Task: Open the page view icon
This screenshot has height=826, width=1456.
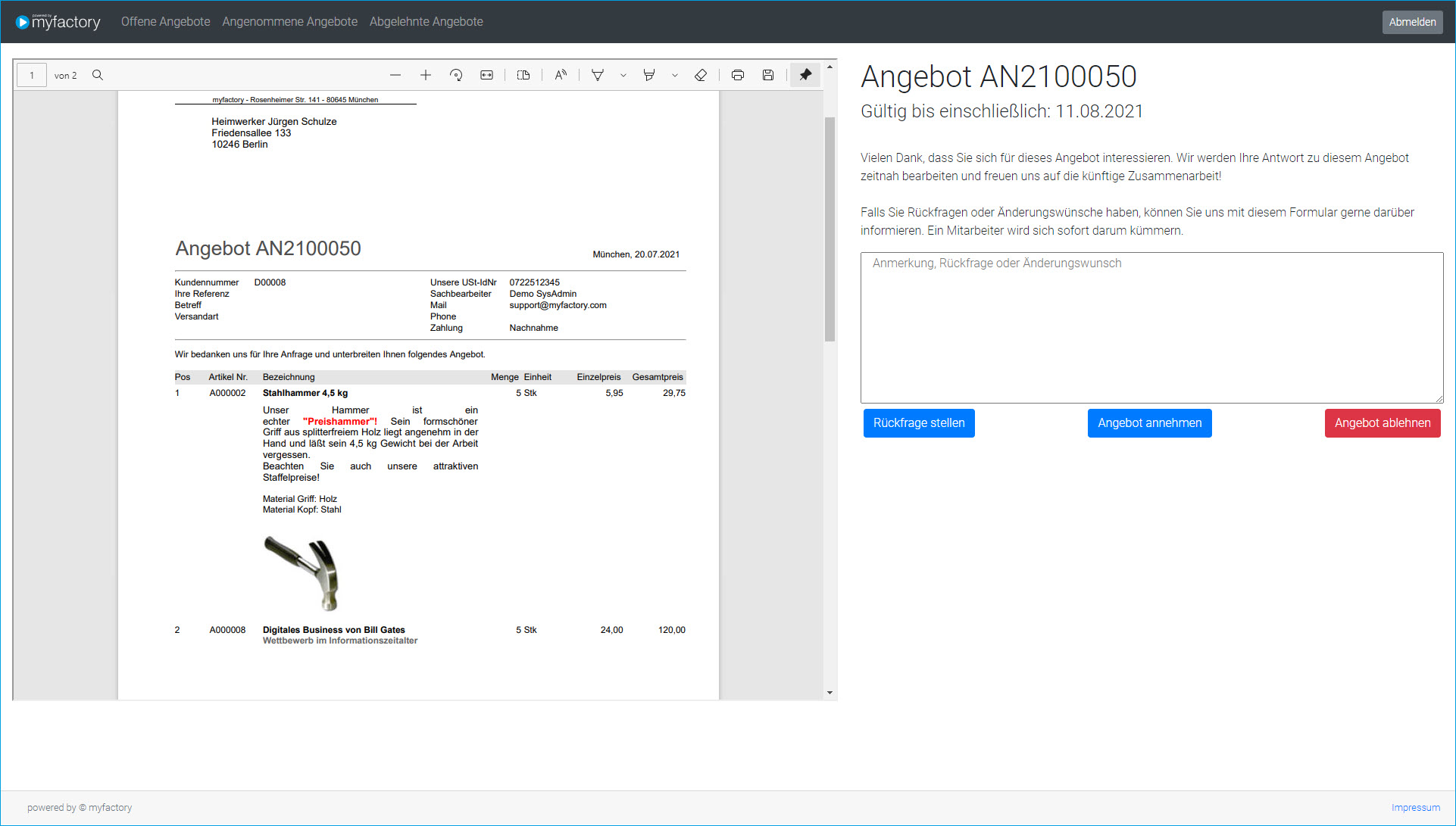Action: click(x=523, y=75)
